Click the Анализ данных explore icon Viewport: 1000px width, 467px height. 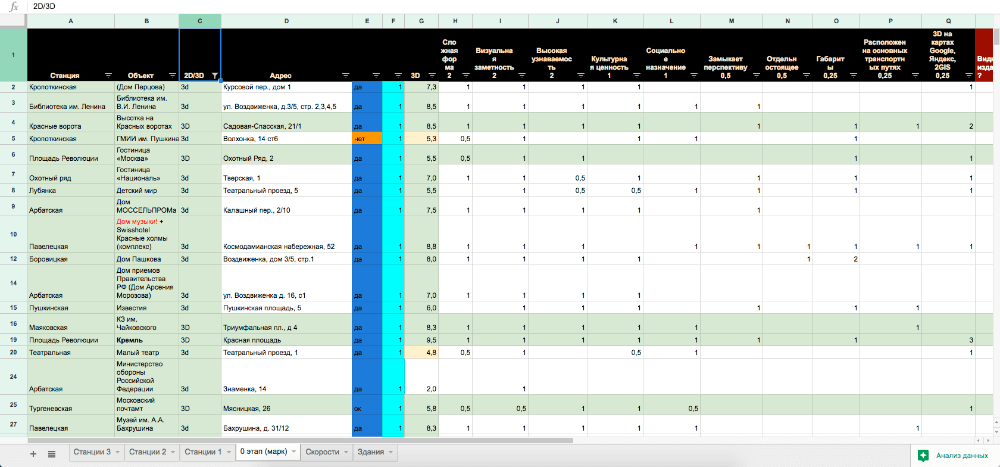[921, 455]
